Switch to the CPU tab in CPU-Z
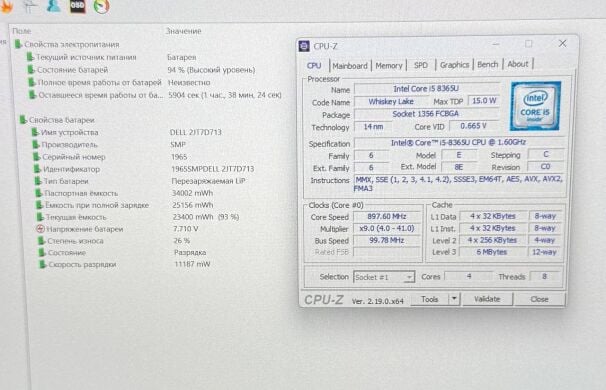Viewport: 606px width, 390px height. 314,65
